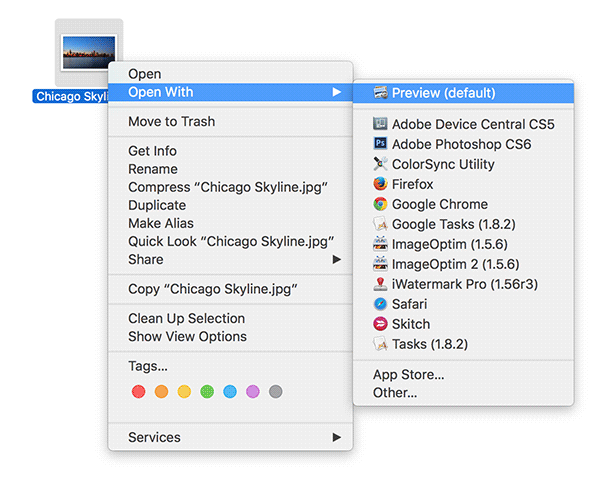Image resolution: width=600 pixels, height=481 pixels.
Task: Open with Adobe Device Central CS5
Action: [463, 124]
